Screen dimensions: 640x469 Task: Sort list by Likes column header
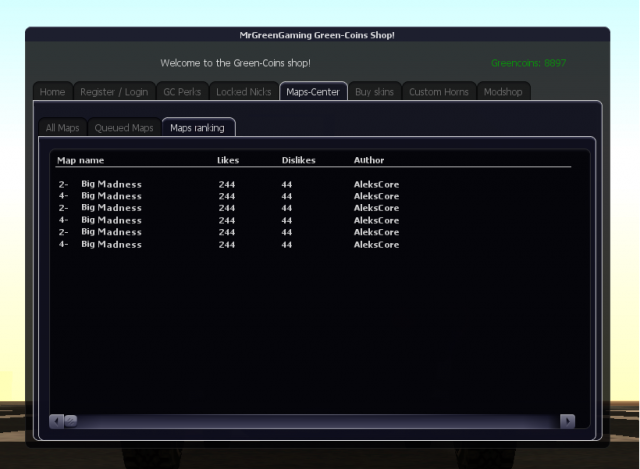[228, 160]
